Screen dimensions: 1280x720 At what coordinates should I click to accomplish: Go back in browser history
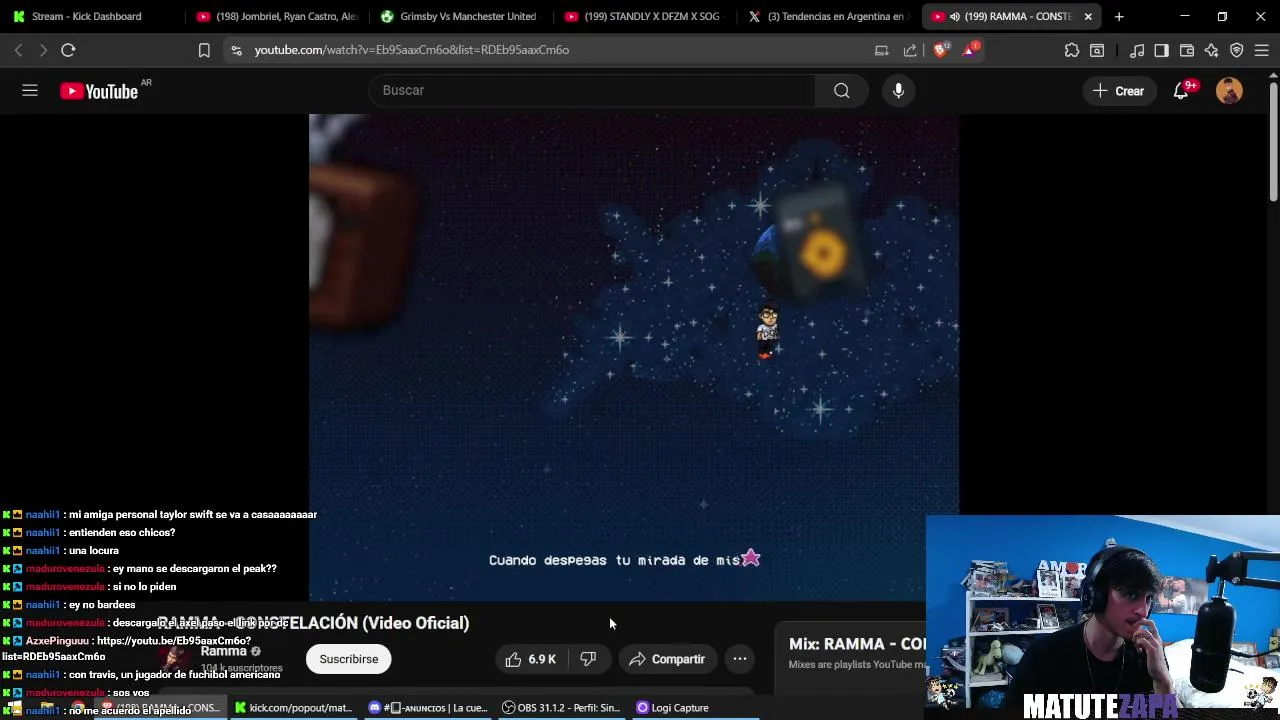coord(18,50)
